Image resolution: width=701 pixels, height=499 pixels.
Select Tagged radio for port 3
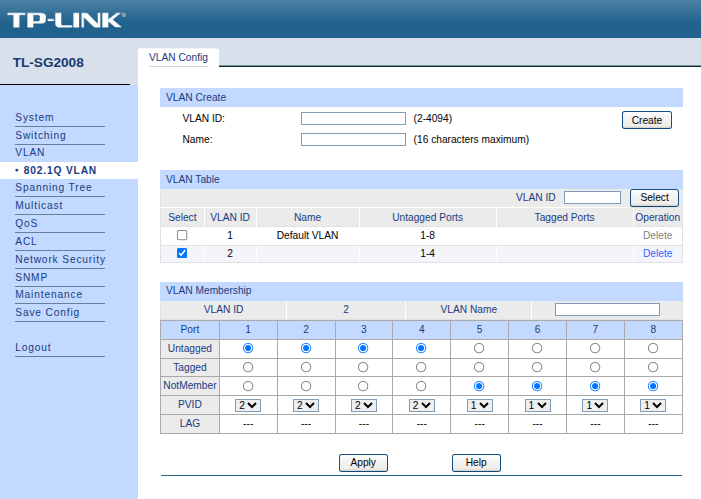[363, 367]
